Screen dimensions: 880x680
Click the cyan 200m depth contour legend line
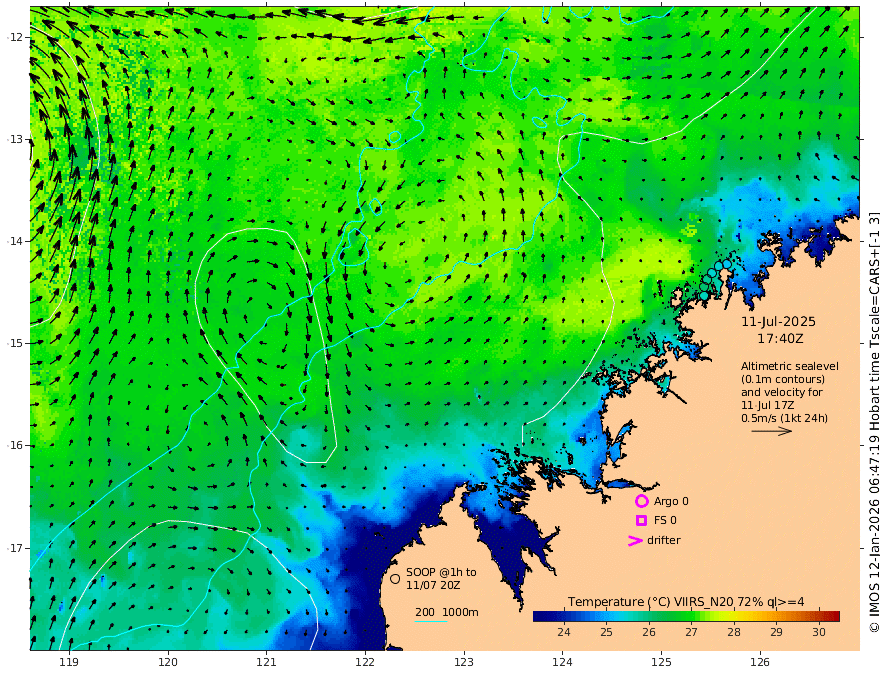pyautogui.click(x=430, y=621)
